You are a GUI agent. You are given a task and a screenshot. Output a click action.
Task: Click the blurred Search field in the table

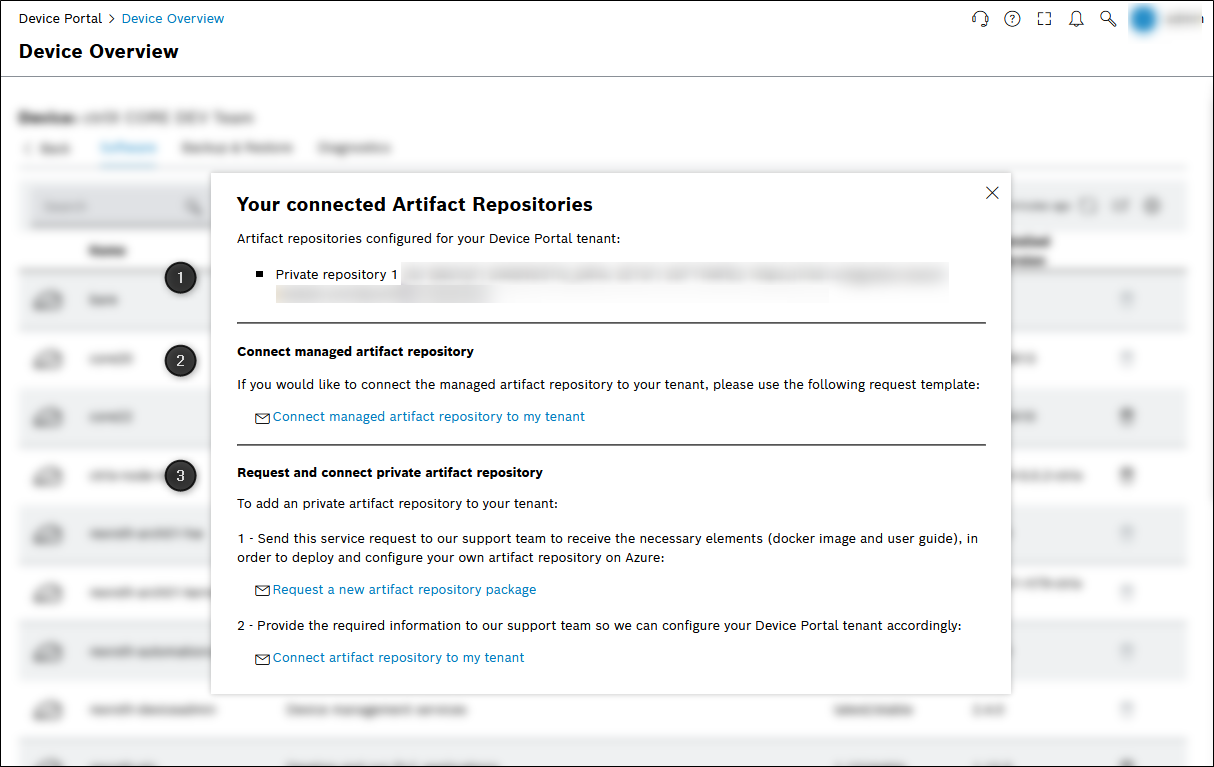[110, 206]
